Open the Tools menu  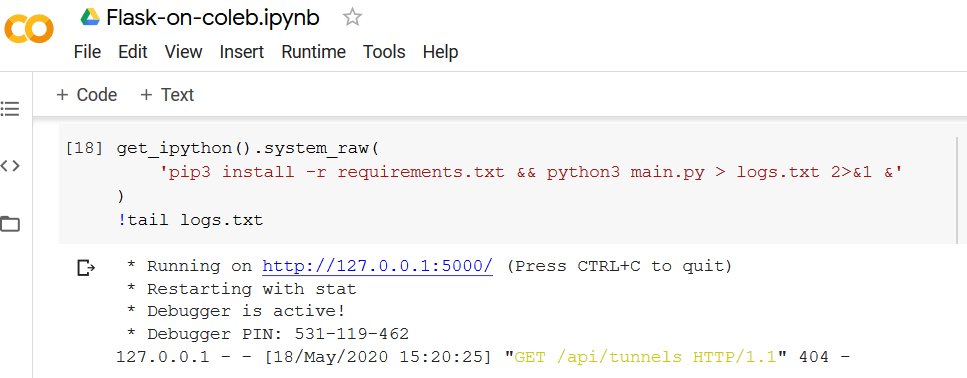point(384,52)
